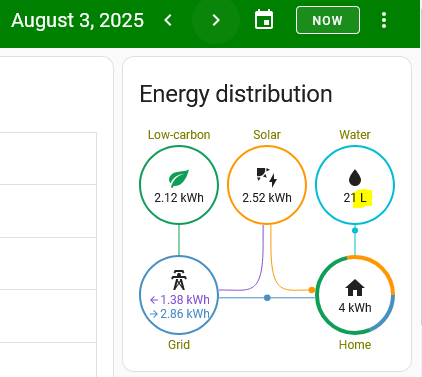422x377 pixels.
Task: Click the house icon in Home circle
Action: pyautogui.click(x=355, y=288)
